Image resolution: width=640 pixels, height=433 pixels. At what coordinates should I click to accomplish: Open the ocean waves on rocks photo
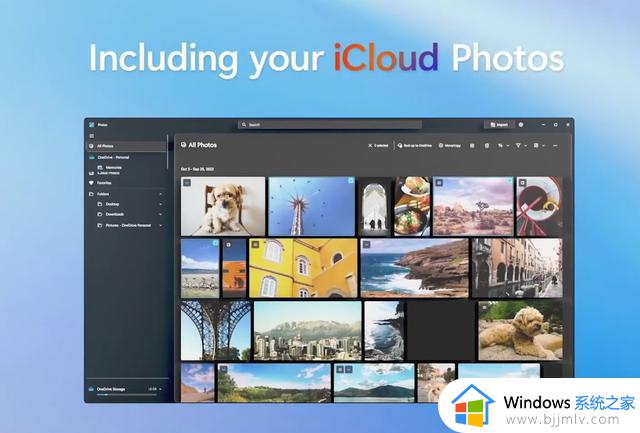click(384, 331)
